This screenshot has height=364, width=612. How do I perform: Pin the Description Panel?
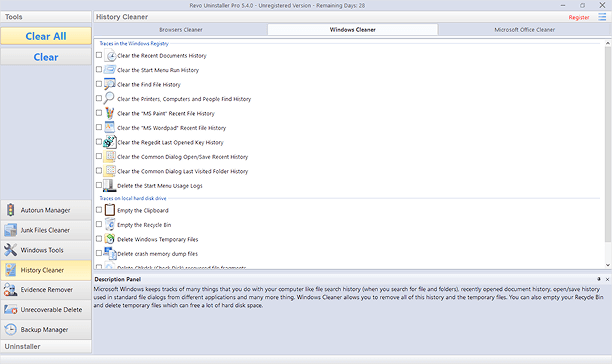[x=599, y=279]
